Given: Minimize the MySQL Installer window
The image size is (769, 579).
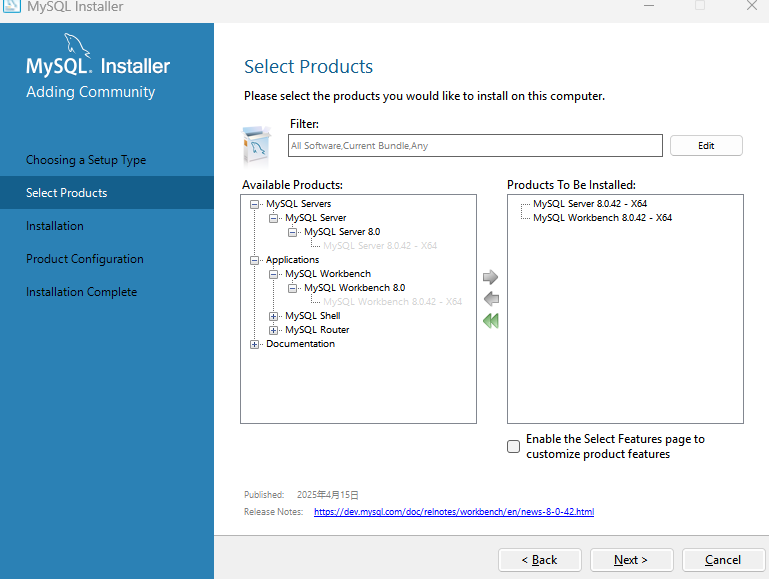Looking at the screenshot, I should [649, 6].
